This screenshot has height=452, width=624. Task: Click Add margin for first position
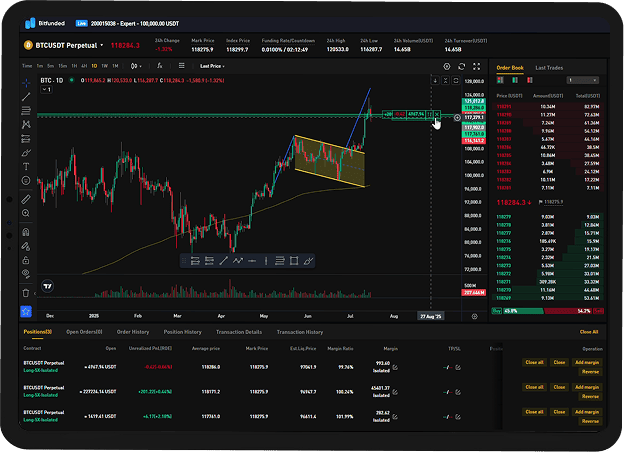click(587, 362)
